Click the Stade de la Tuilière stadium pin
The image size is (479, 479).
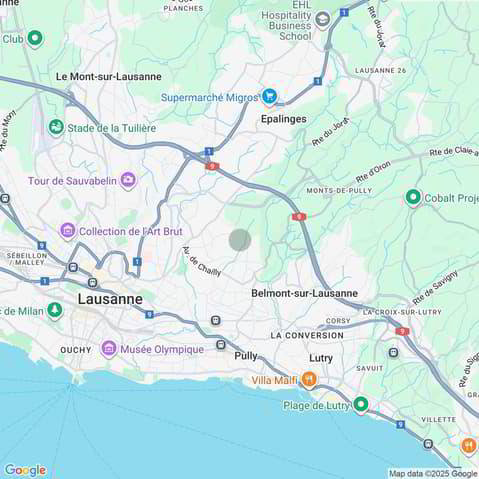pyautogui.click(x=56, y=127)
